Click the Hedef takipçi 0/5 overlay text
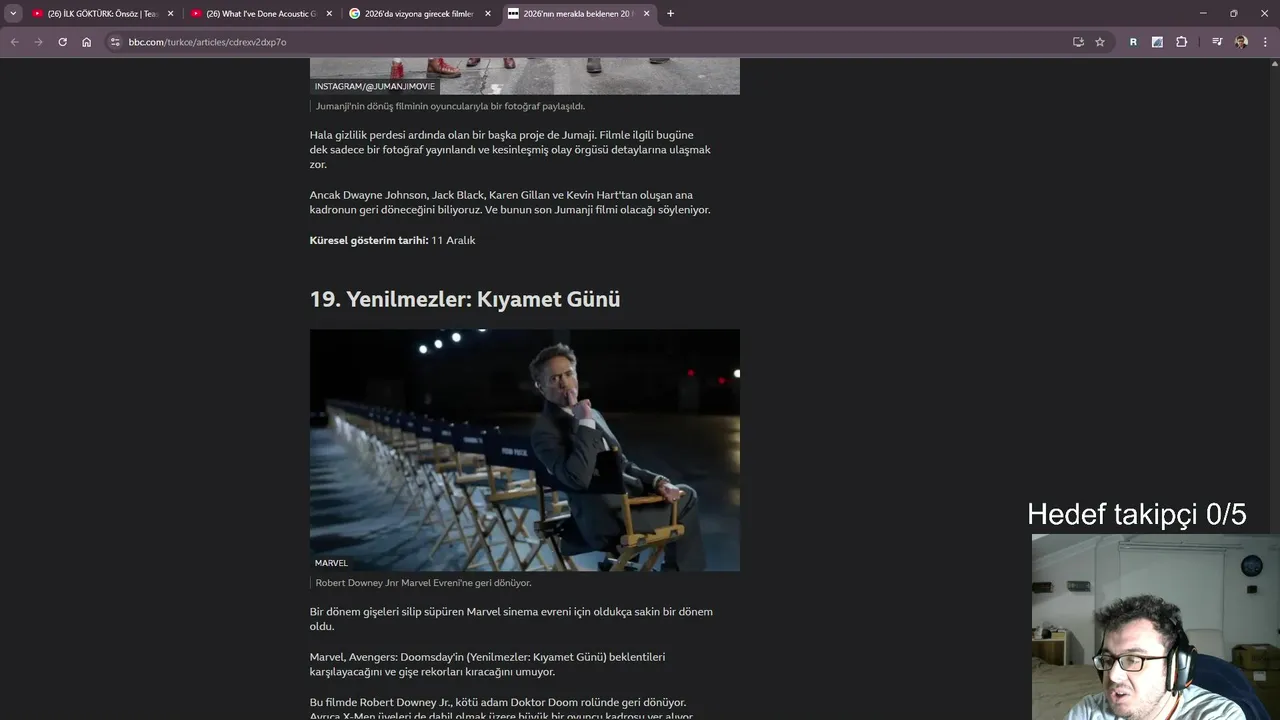Screen dimensions: 1280x720 [1137, 514]
